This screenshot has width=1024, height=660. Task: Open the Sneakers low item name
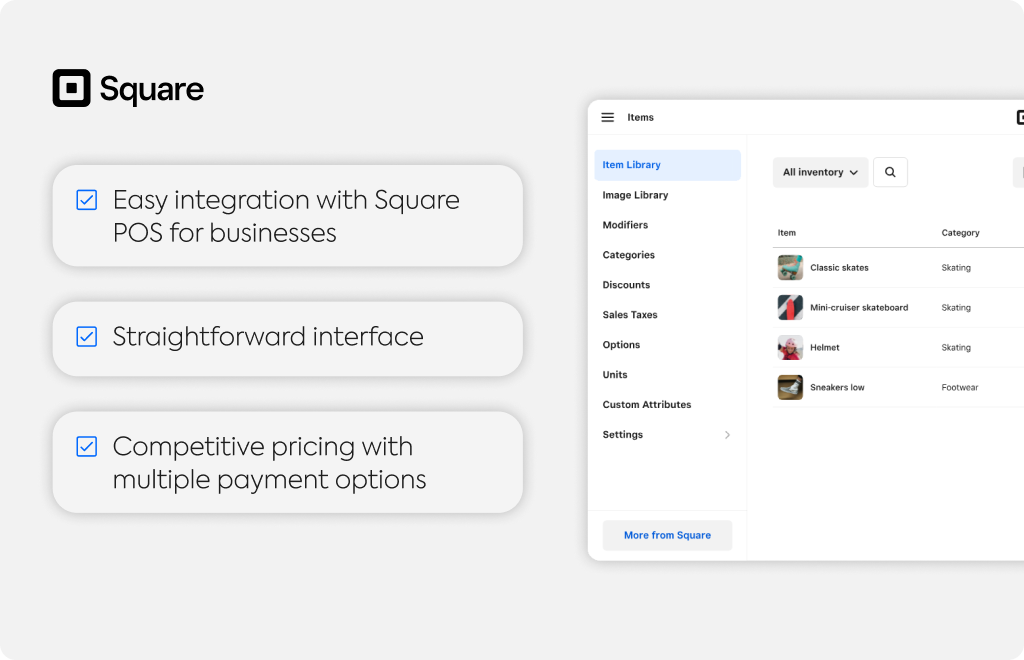pyautogui.click(x=837, y=387)
